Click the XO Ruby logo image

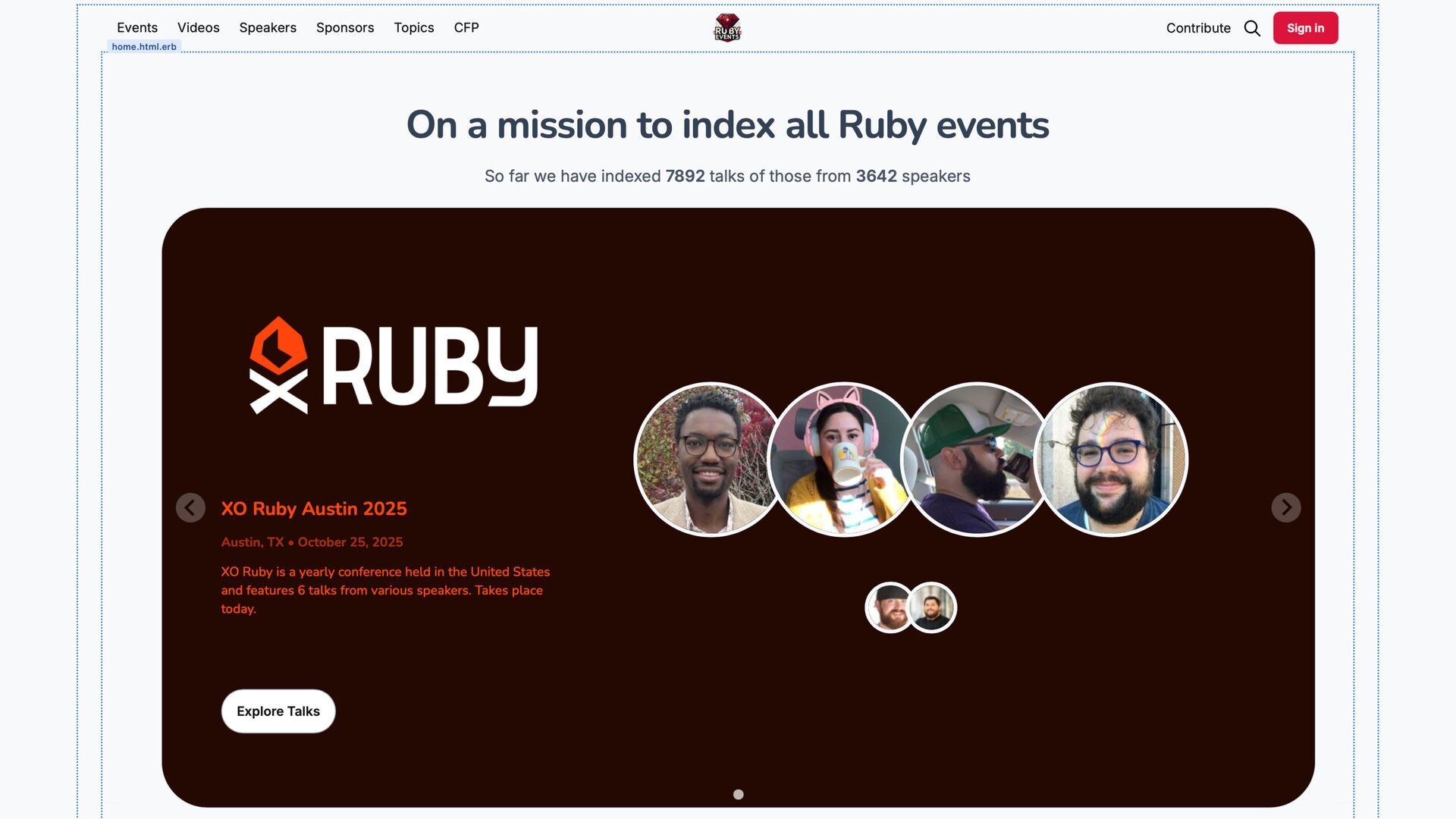pos(394,366)
